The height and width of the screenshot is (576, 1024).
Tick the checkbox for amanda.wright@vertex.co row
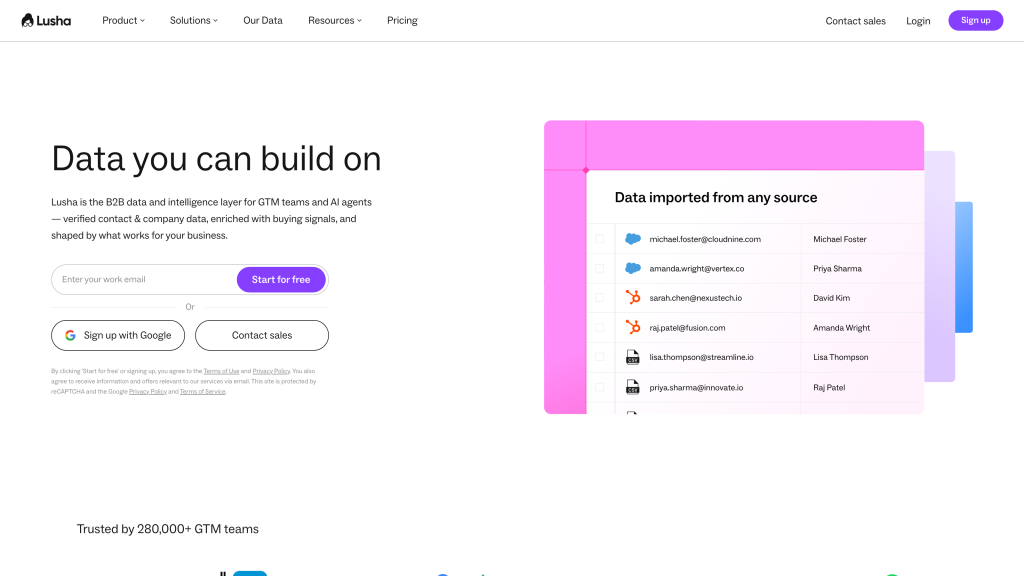click(x=600, y=268)
